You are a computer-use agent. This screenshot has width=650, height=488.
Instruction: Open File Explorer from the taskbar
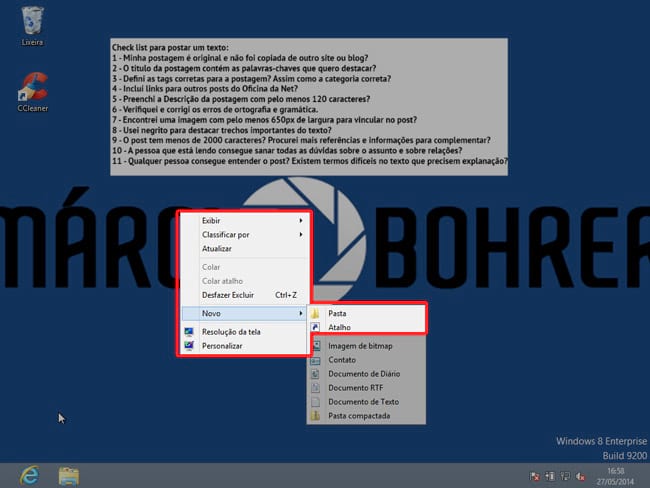click(69, 473)
